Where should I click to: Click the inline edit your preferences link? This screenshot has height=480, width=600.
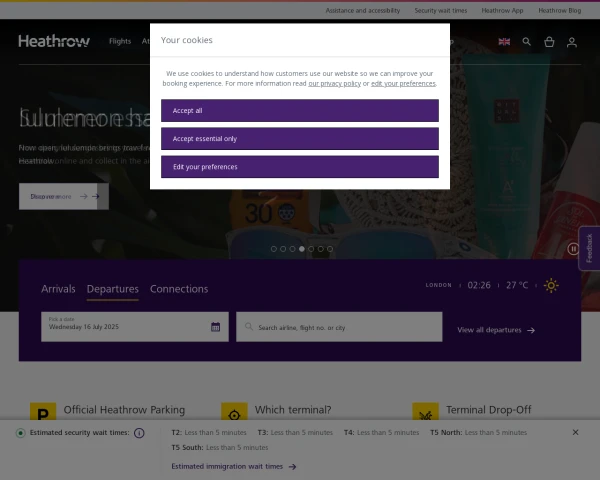403,83
